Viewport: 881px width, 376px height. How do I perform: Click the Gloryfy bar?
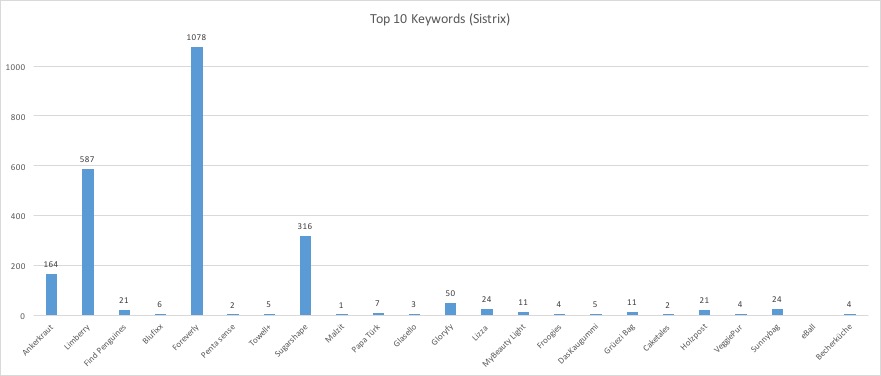(451, 309)
